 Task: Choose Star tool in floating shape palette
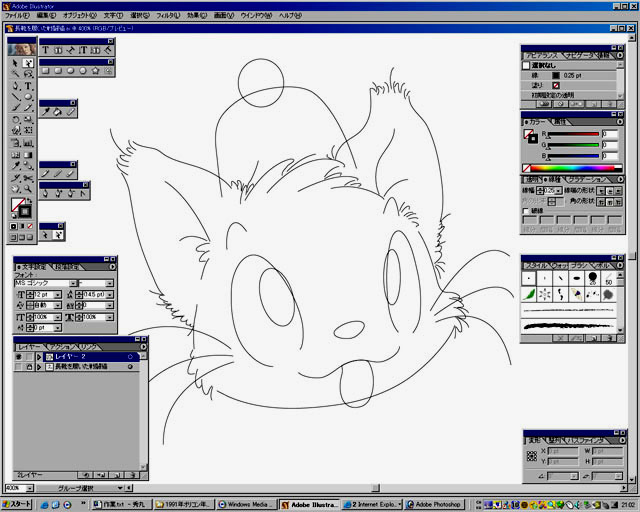point(95,71)
